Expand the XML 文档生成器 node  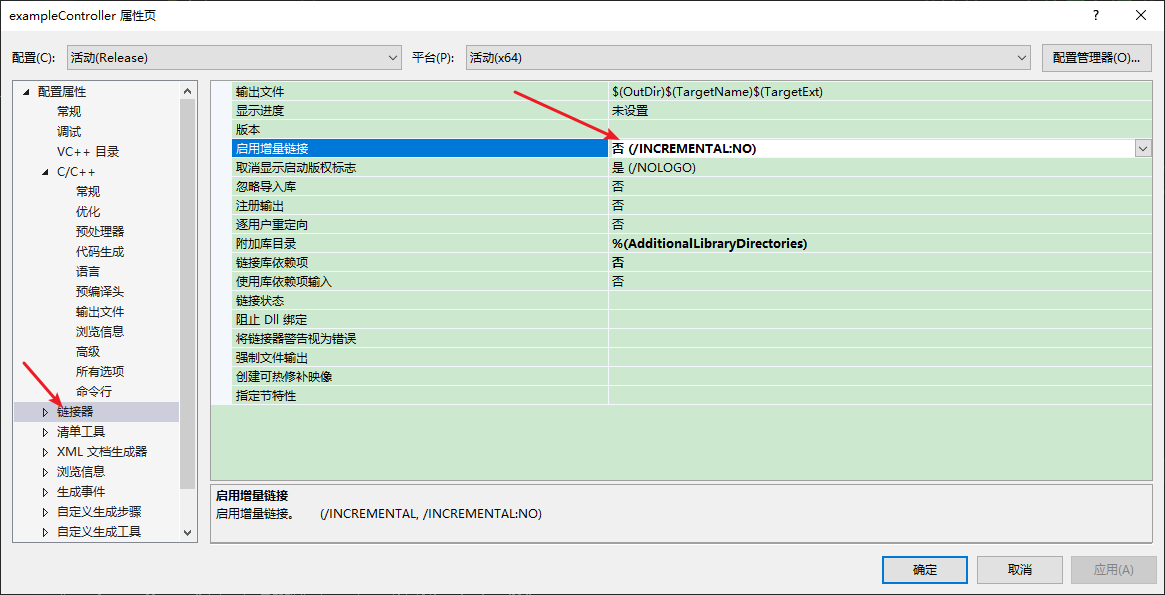[44, 451]
